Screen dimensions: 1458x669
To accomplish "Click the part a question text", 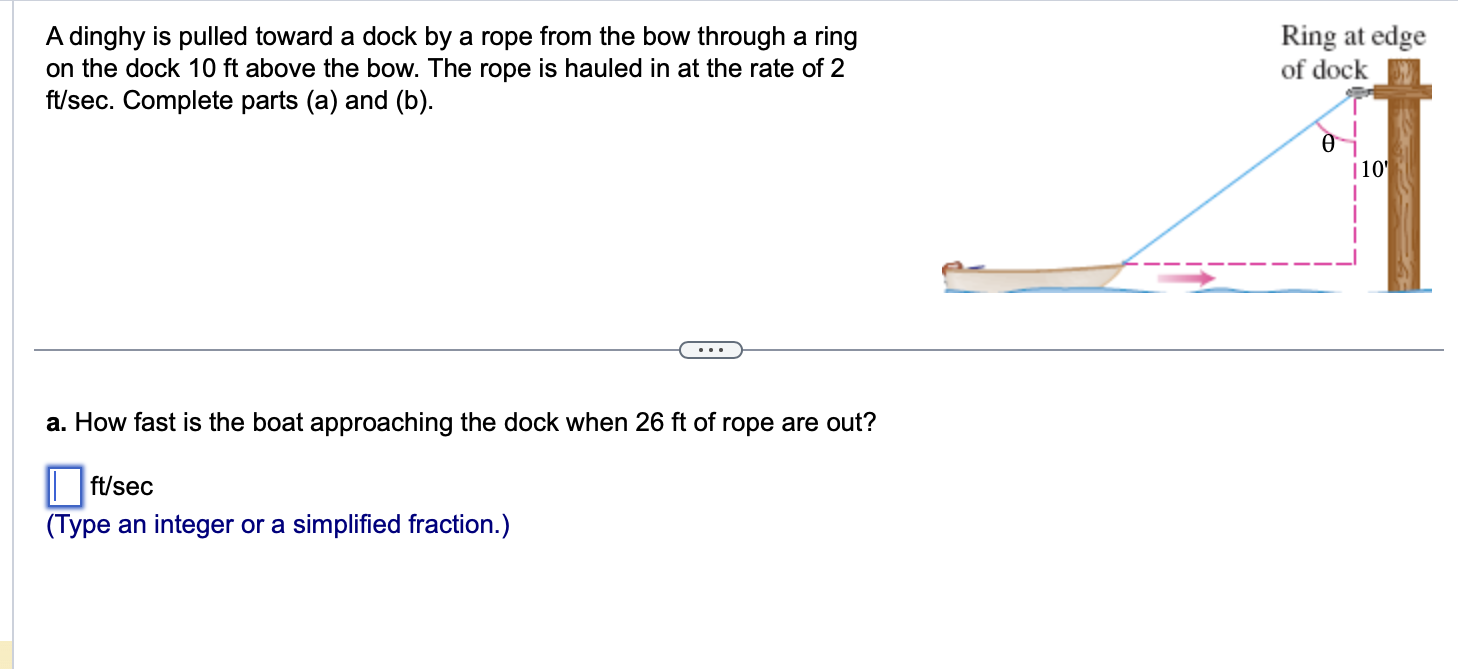I will tap(460, 422).
